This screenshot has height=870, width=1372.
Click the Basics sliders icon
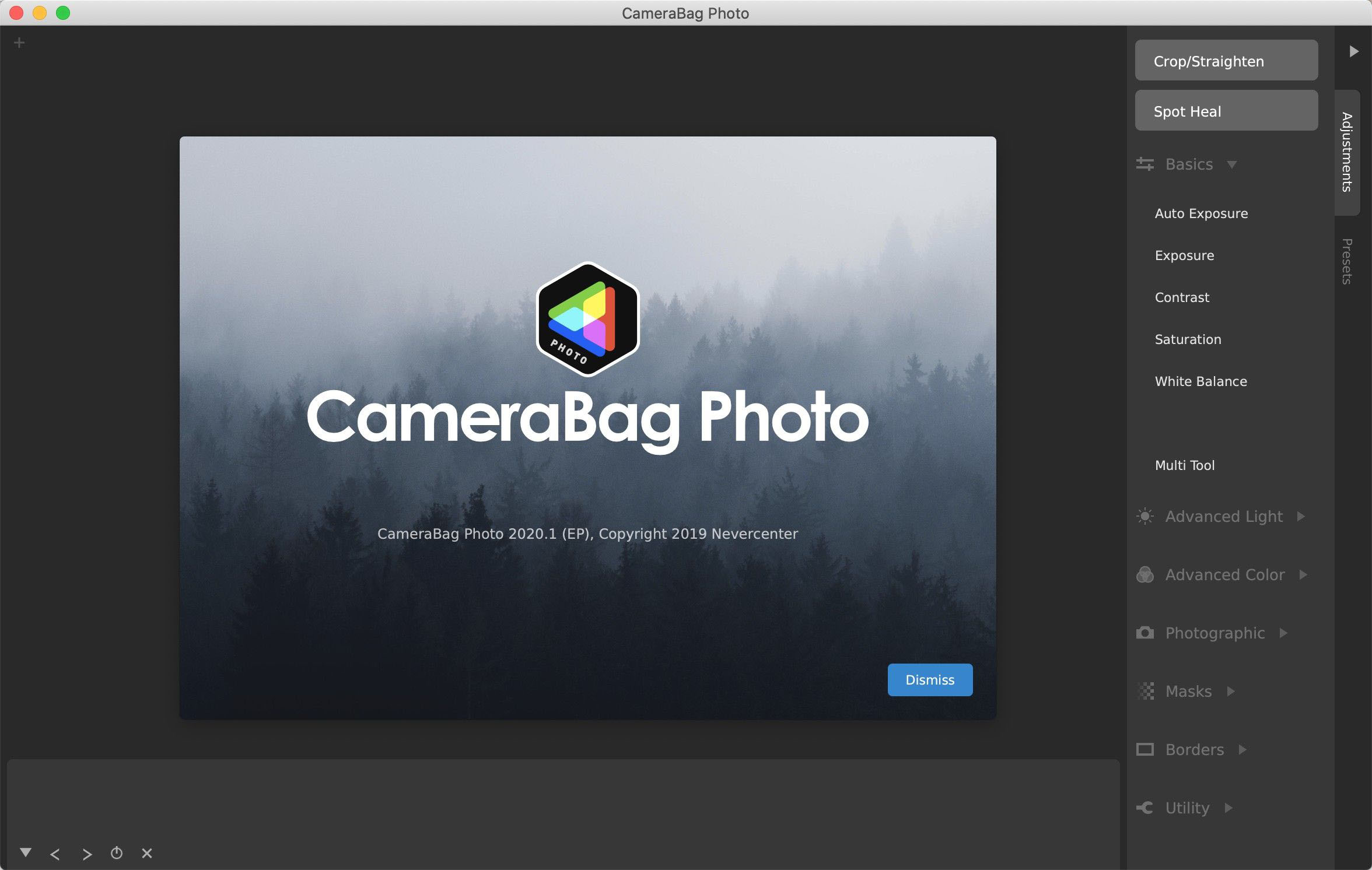1144,164
